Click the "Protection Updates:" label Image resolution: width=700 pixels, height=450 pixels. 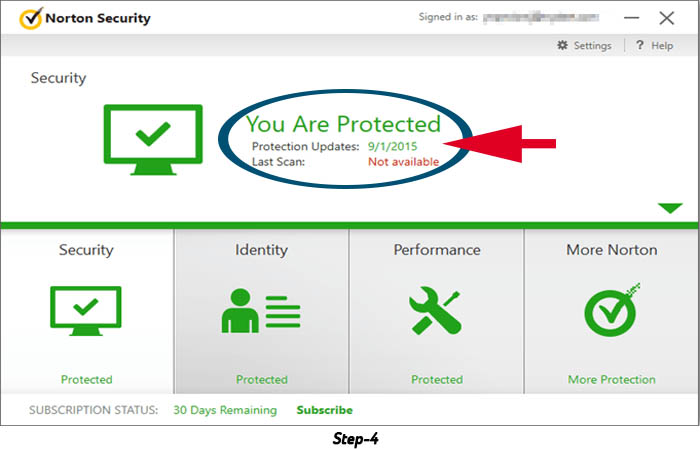(305, 146)
